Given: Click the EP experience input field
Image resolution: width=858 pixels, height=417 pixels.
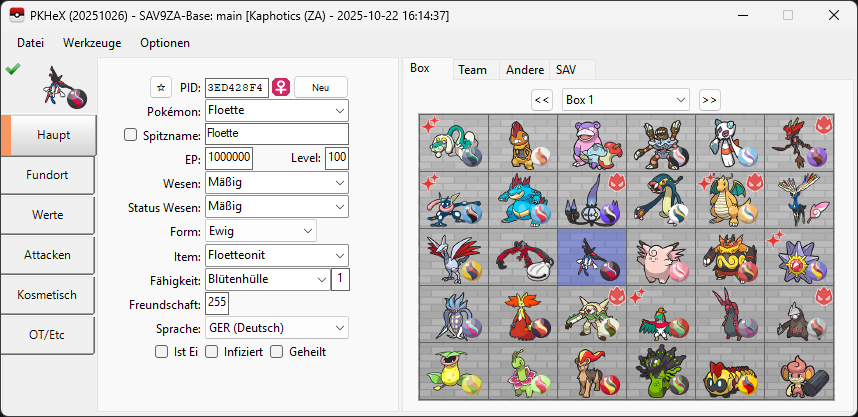Looking at the screenshot, I should click(x=229, y=158).
